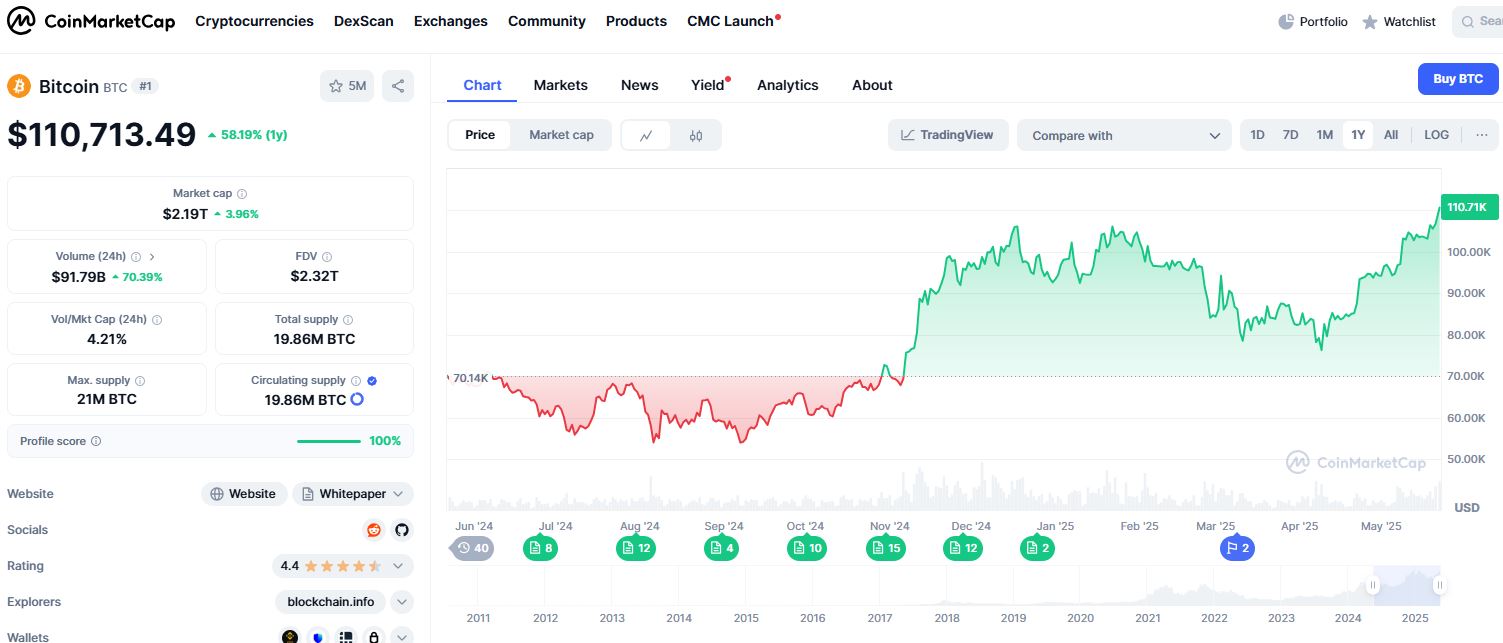Click the right handle of range selector
Viewport: 1503px width, 643px height.
click(x=1440, y=586)
